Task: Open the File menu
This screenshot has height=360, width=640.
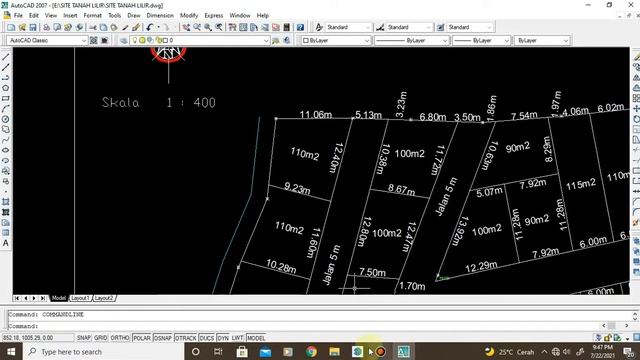Action: (18, 16)
